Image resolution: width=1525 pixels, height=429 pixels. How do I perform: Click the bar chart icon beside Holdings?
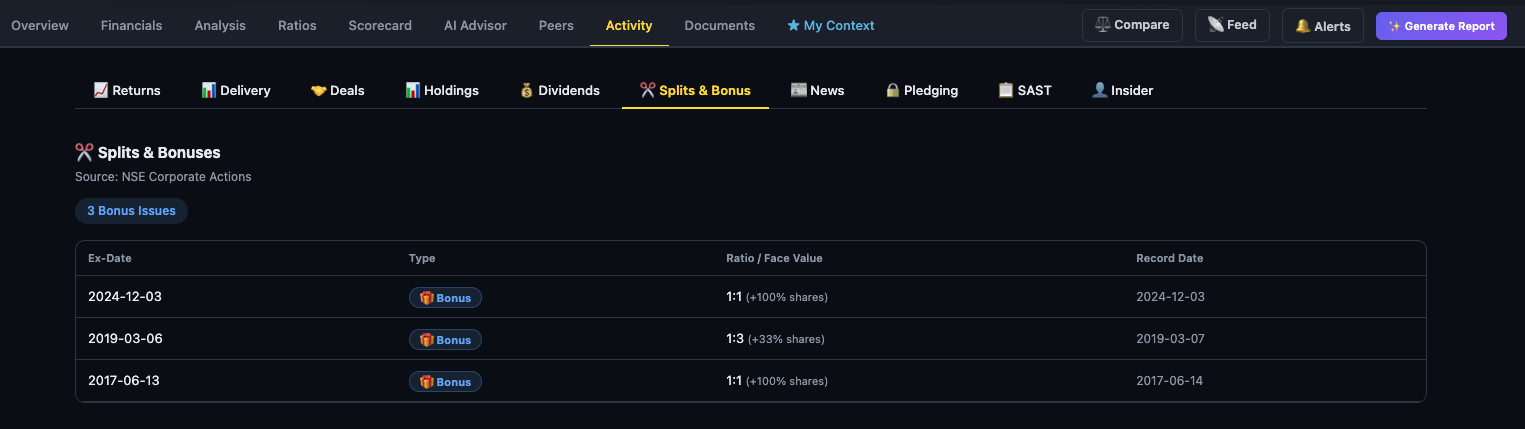pyautogui.click(x=413, y=90)
